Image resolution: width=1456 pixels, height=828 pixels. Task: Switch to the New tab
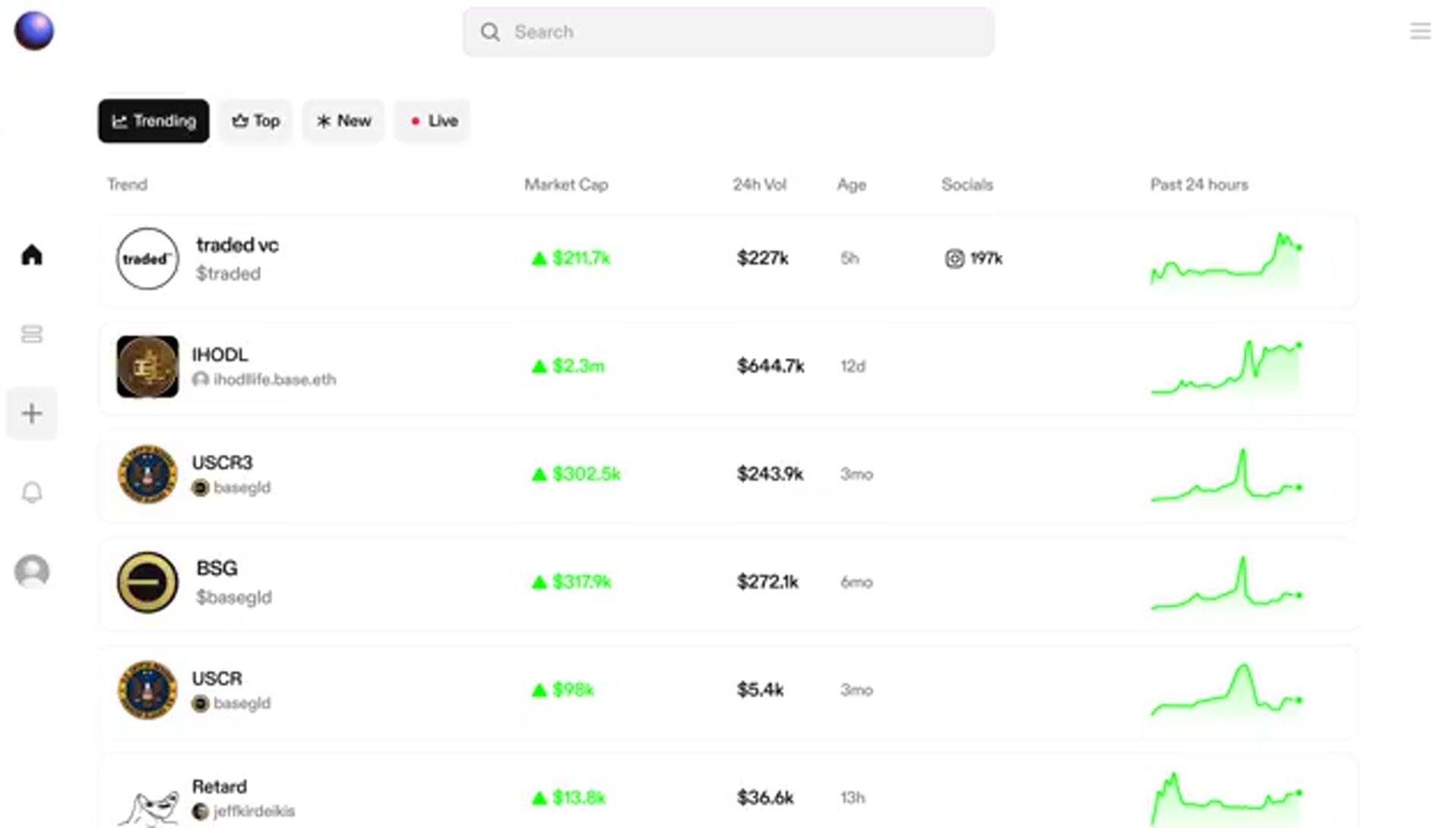(344, 121)
